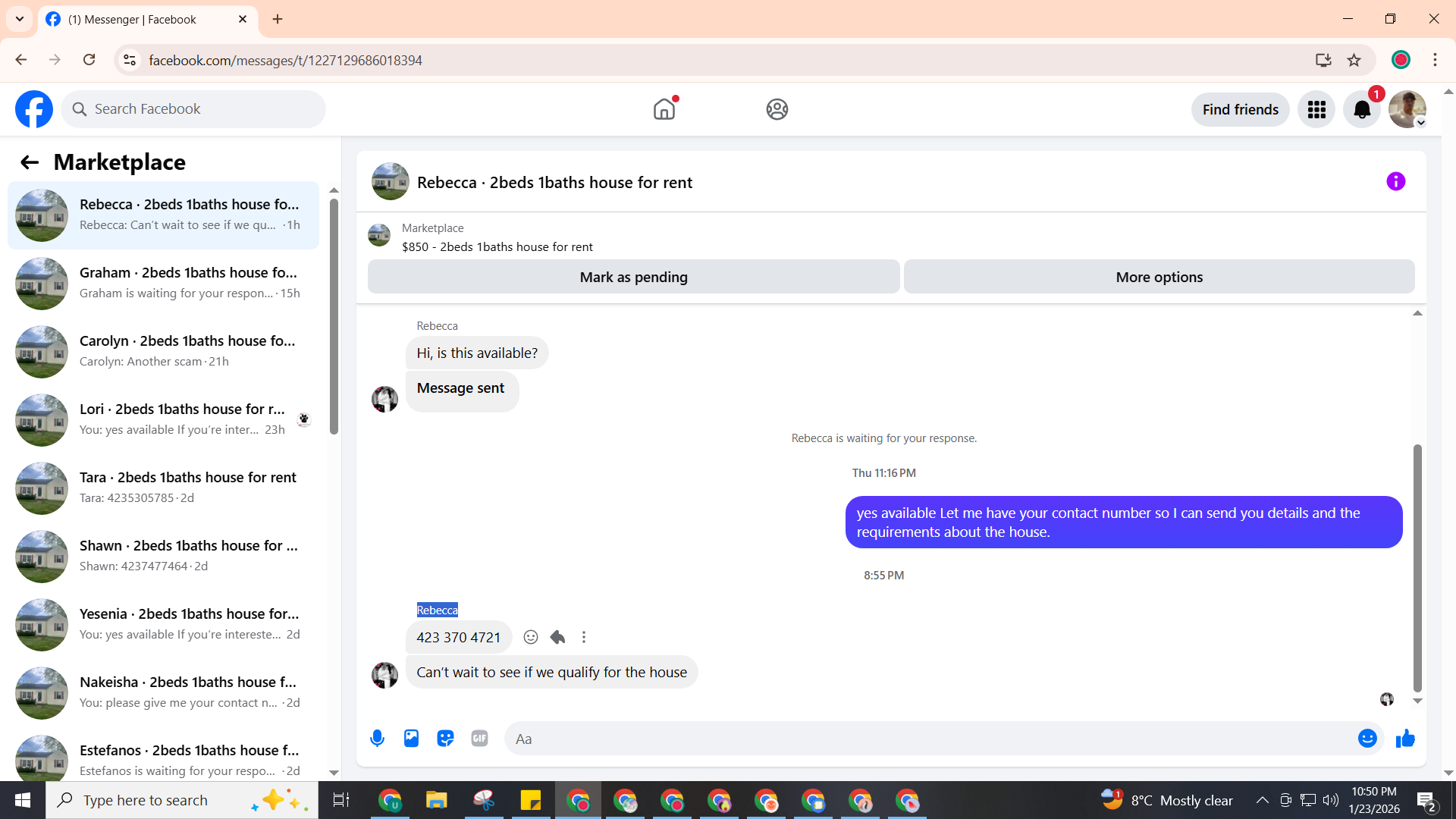Attach a photo using the image icon

[411, 739]
